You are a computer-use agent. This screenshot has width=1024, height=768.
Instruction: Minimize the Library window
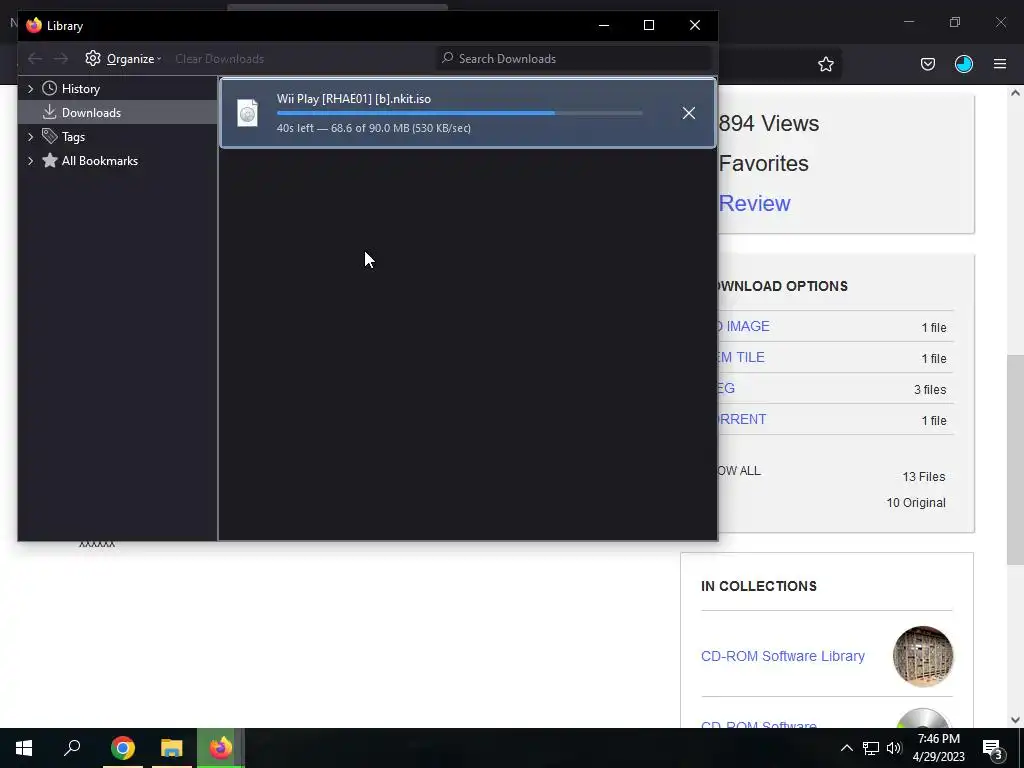(604, 25)
